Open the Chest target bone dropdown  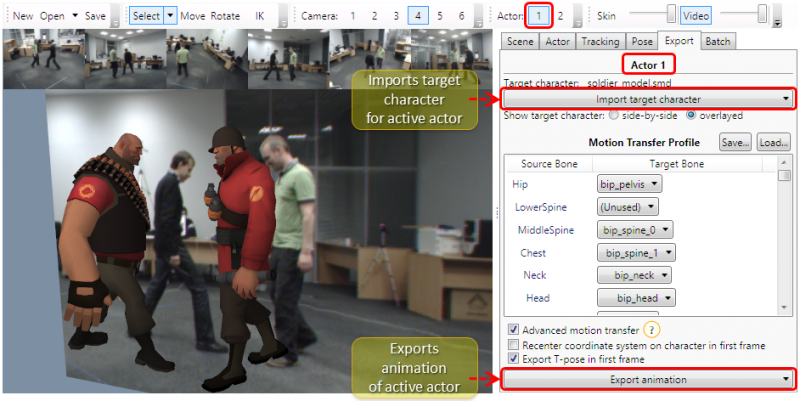[636, 253]
